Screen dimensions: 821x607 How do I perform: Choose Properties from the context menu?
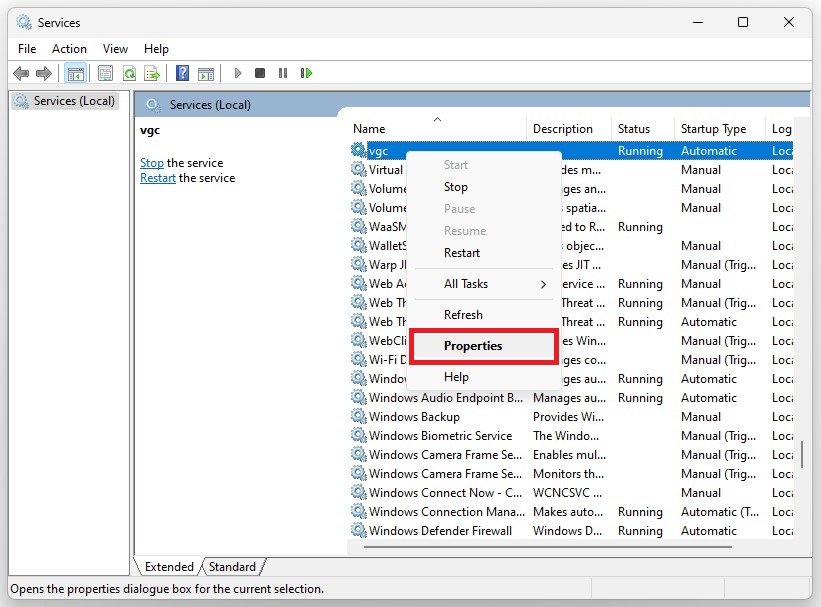(x=473, y=346)
